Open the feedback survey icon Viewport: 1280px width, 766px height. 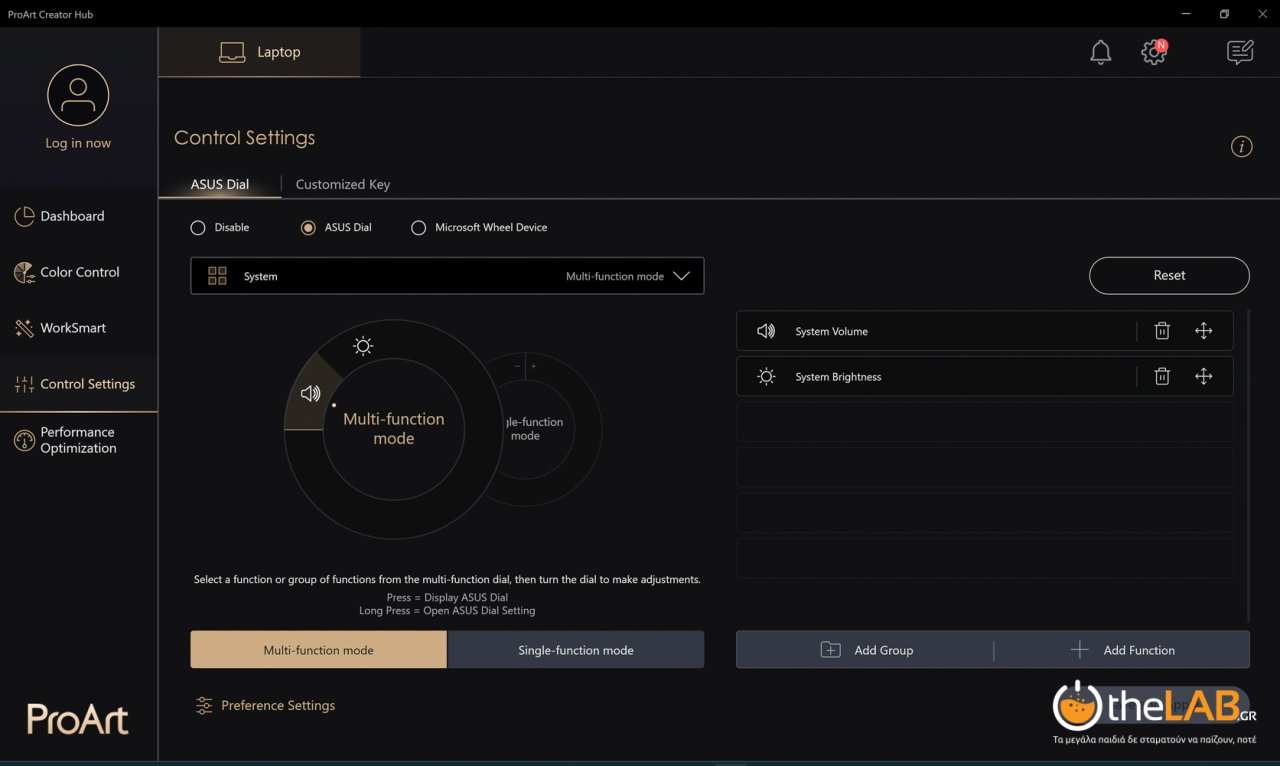tap(1239, 52)
